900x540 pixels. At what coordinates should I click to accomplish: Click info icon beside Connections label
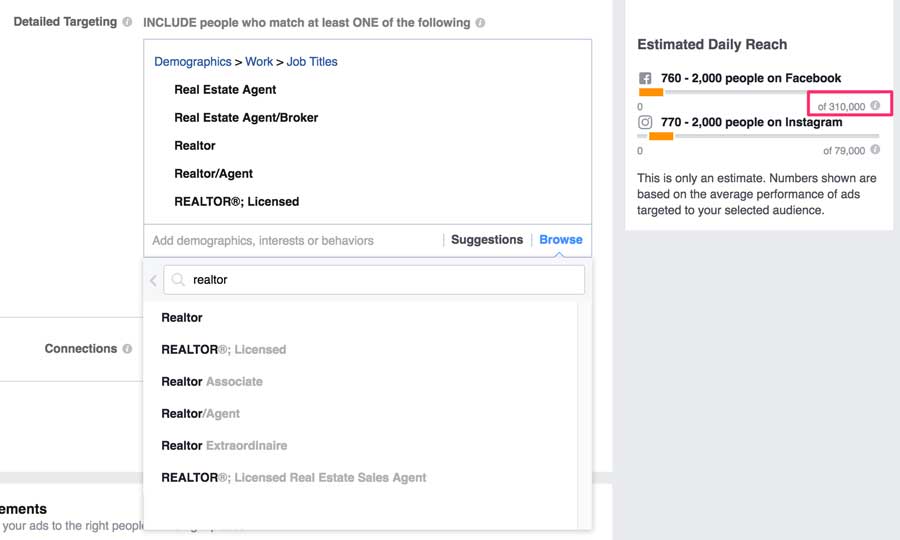(x=127, y=349)
